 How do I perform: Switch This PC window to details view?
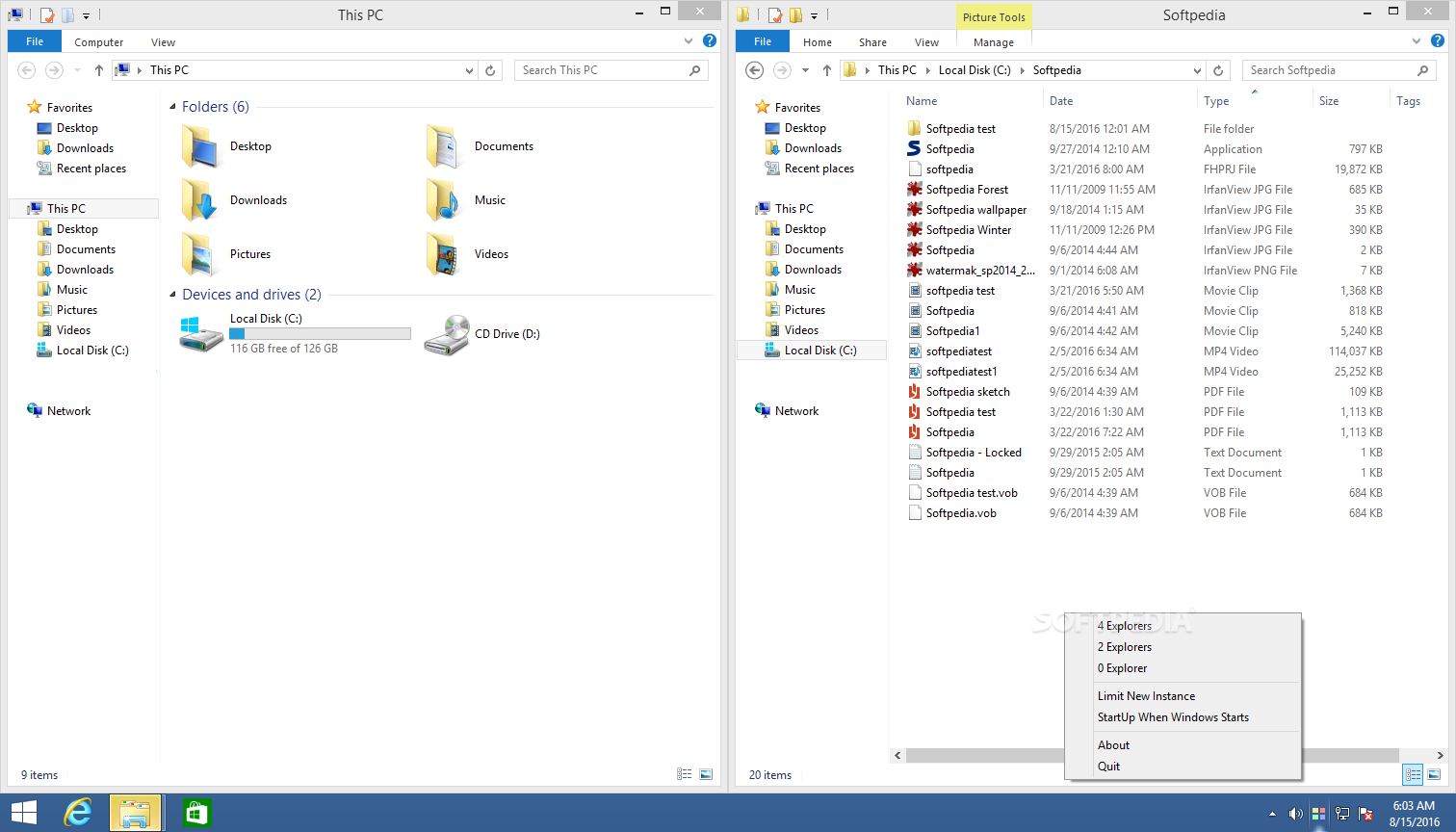tap(685, 774)
